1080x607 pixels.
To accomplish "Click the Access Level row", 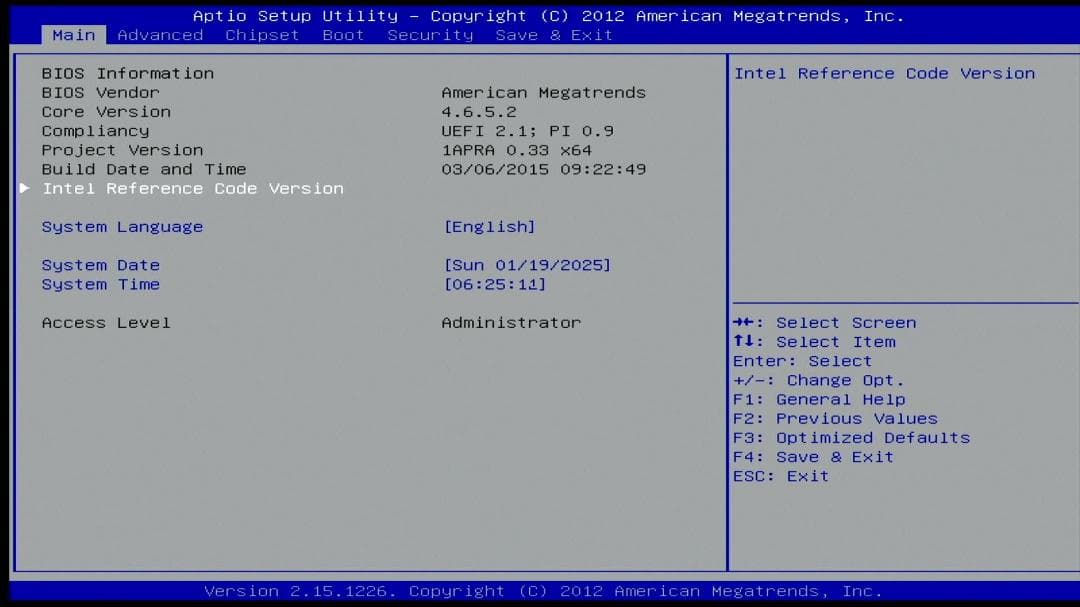I will tap(105, 322).
